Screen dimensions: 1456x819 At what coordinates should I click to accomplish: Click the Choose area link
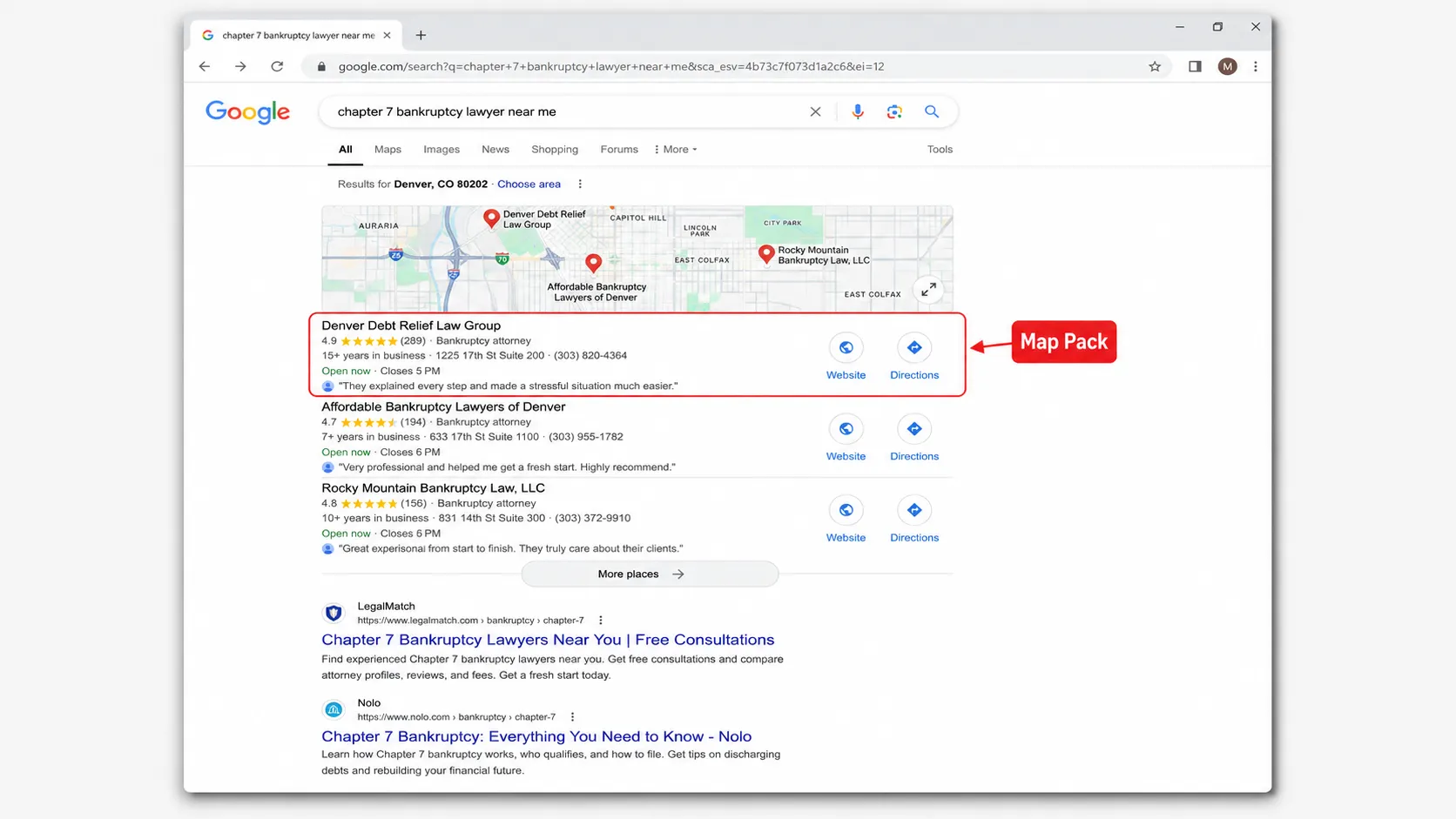click(x=529, y=184)
